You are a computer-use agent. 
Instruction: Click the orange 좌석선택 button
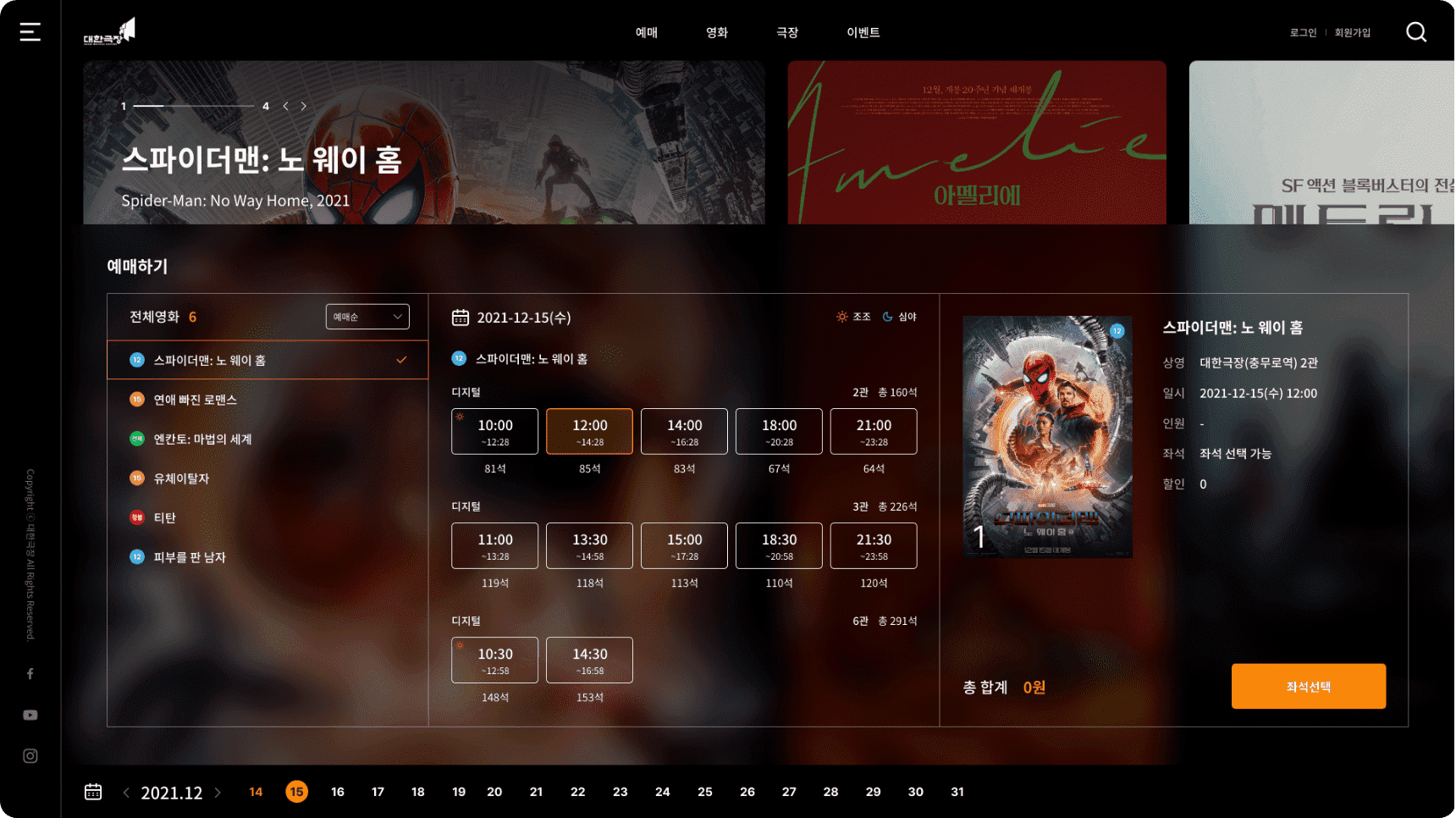pos(1309,687)
